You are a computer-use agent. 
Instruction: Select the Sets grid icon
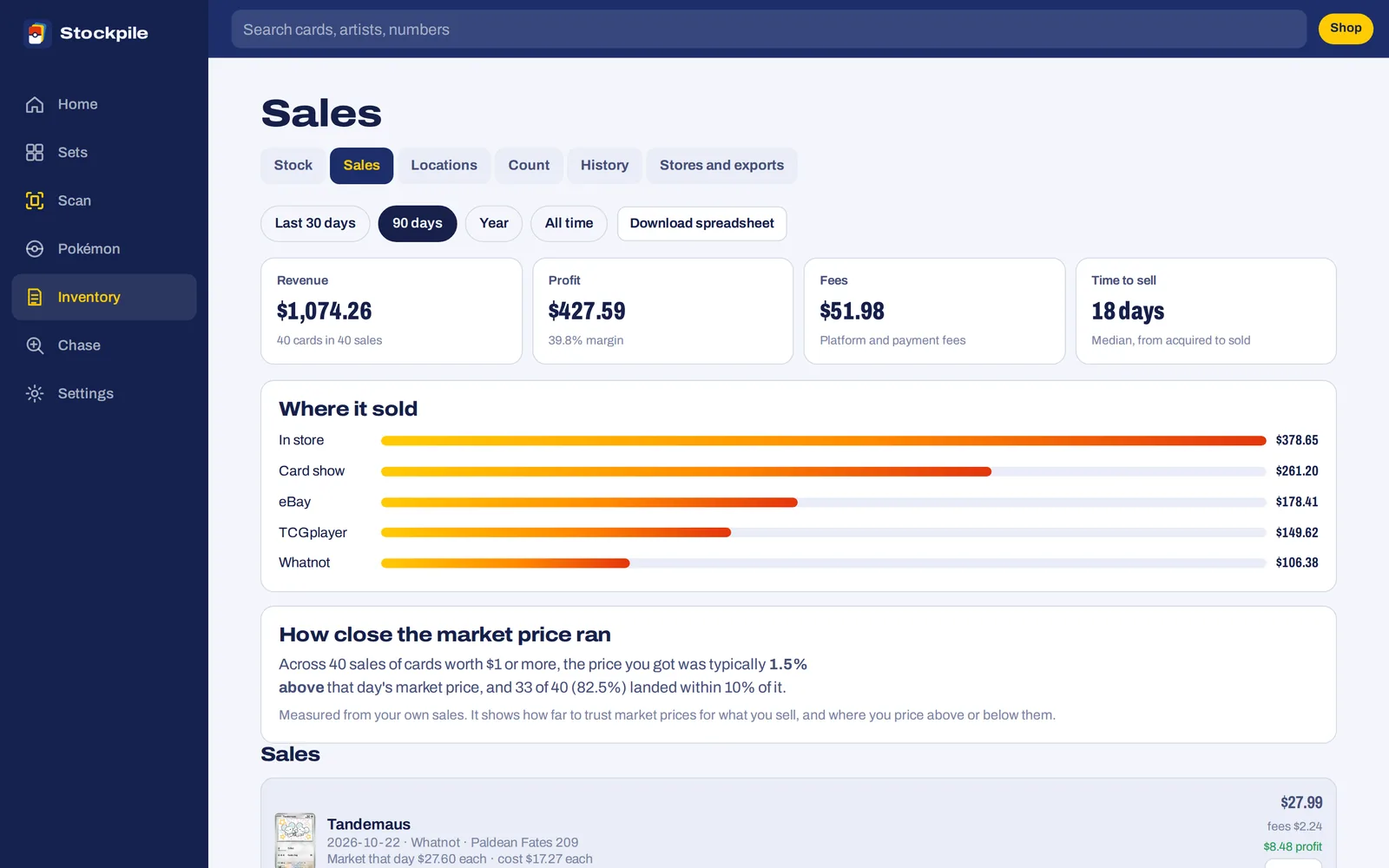(x=35, y=153)
